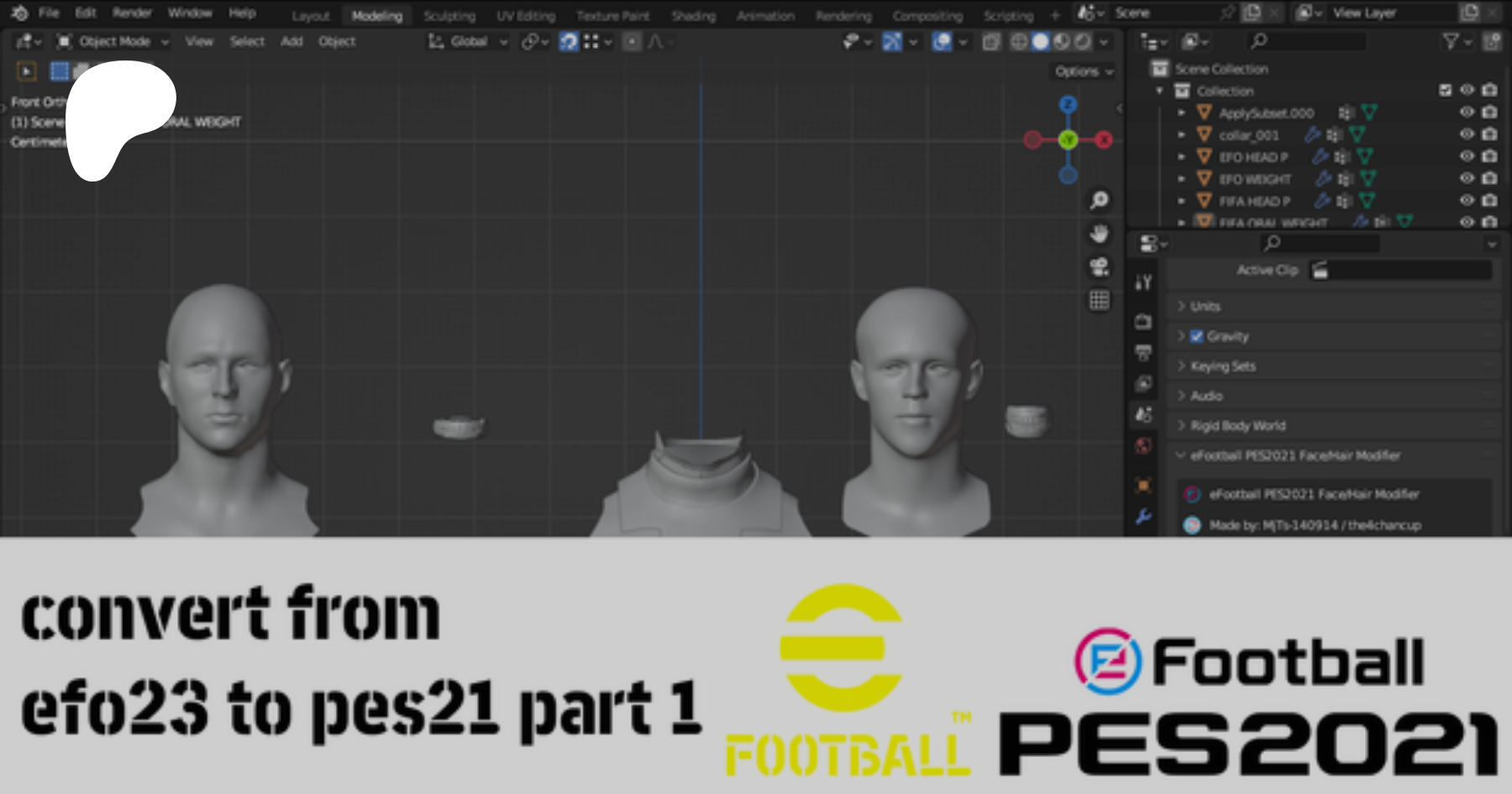1512x794 pixels.
Task: Open the Global transform orientation dropdown
Action: 467,41
